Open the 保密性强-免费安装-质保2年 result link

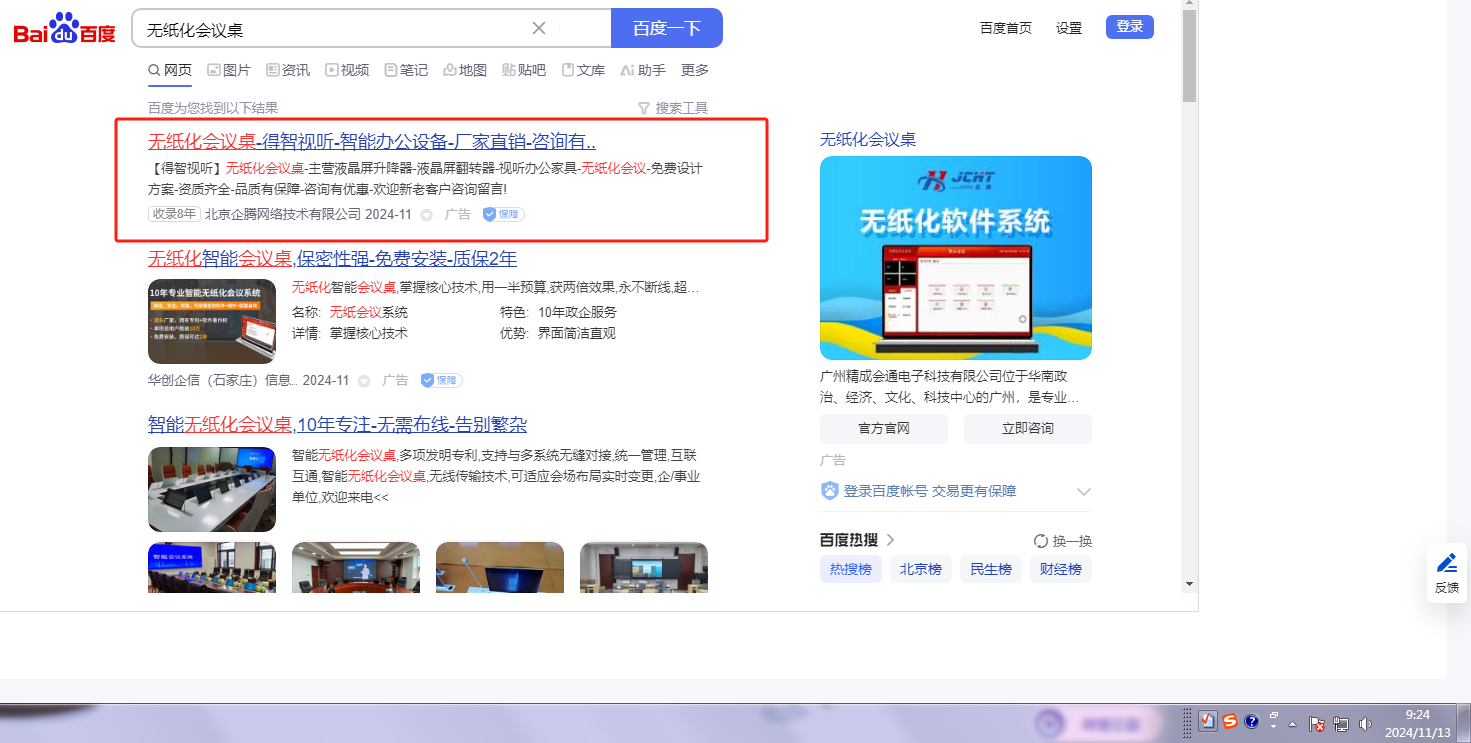[332, 259]
